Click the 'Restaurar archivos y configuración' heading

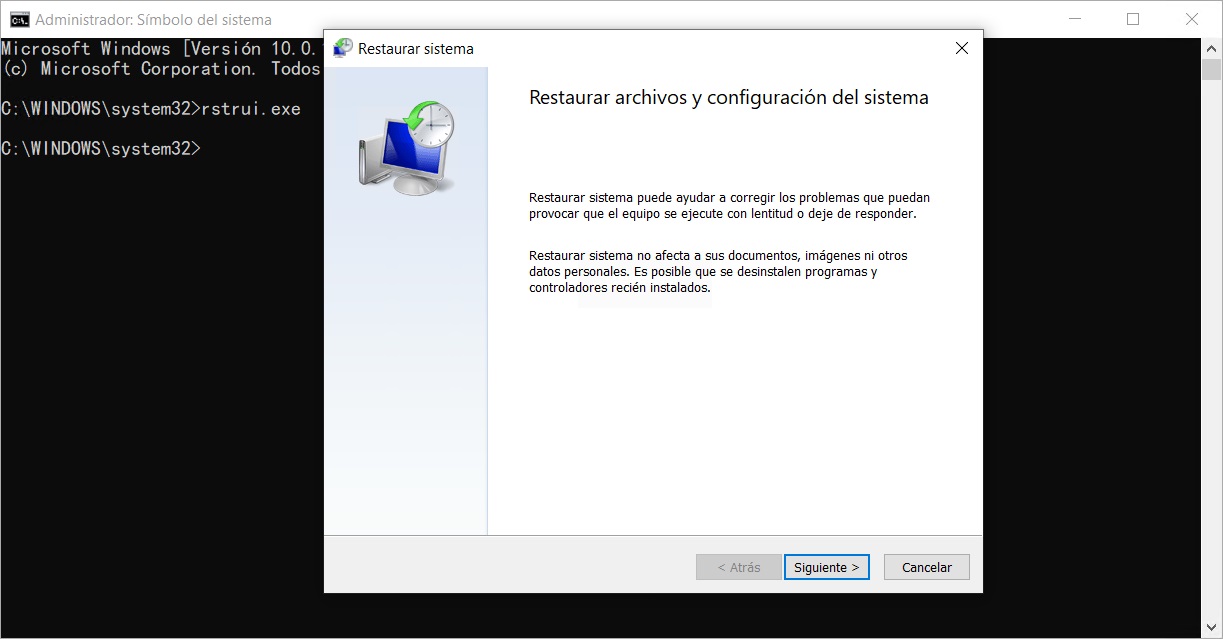coord(728,97)
